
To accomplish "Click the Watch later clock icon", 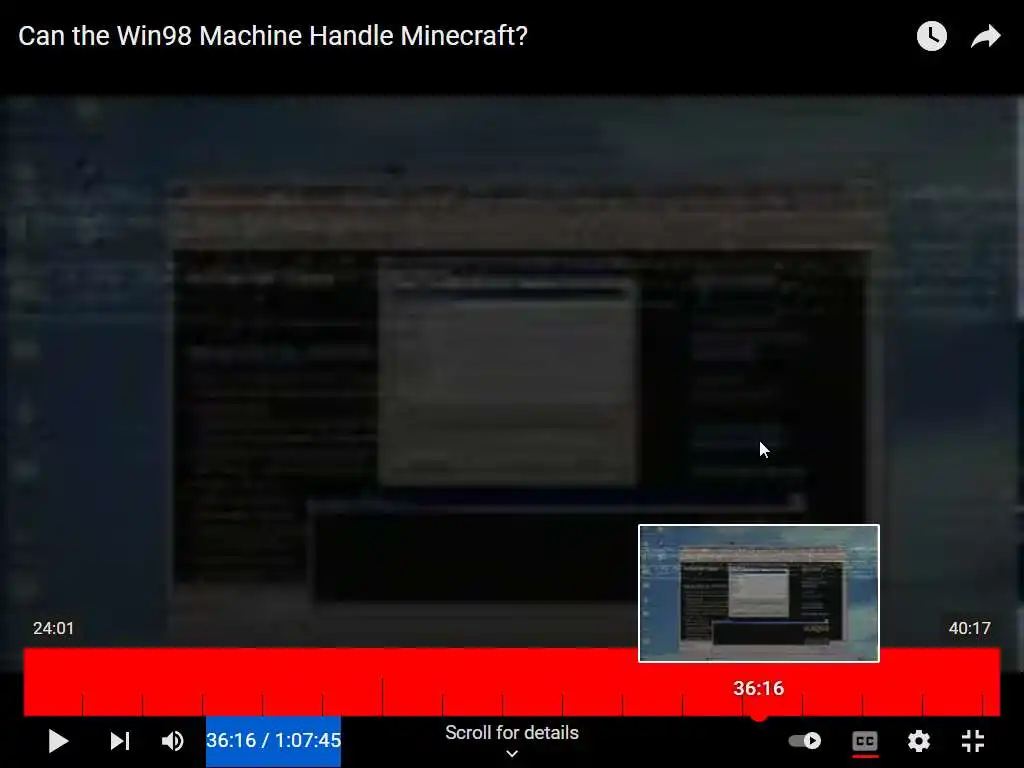I will coord(931,36).
